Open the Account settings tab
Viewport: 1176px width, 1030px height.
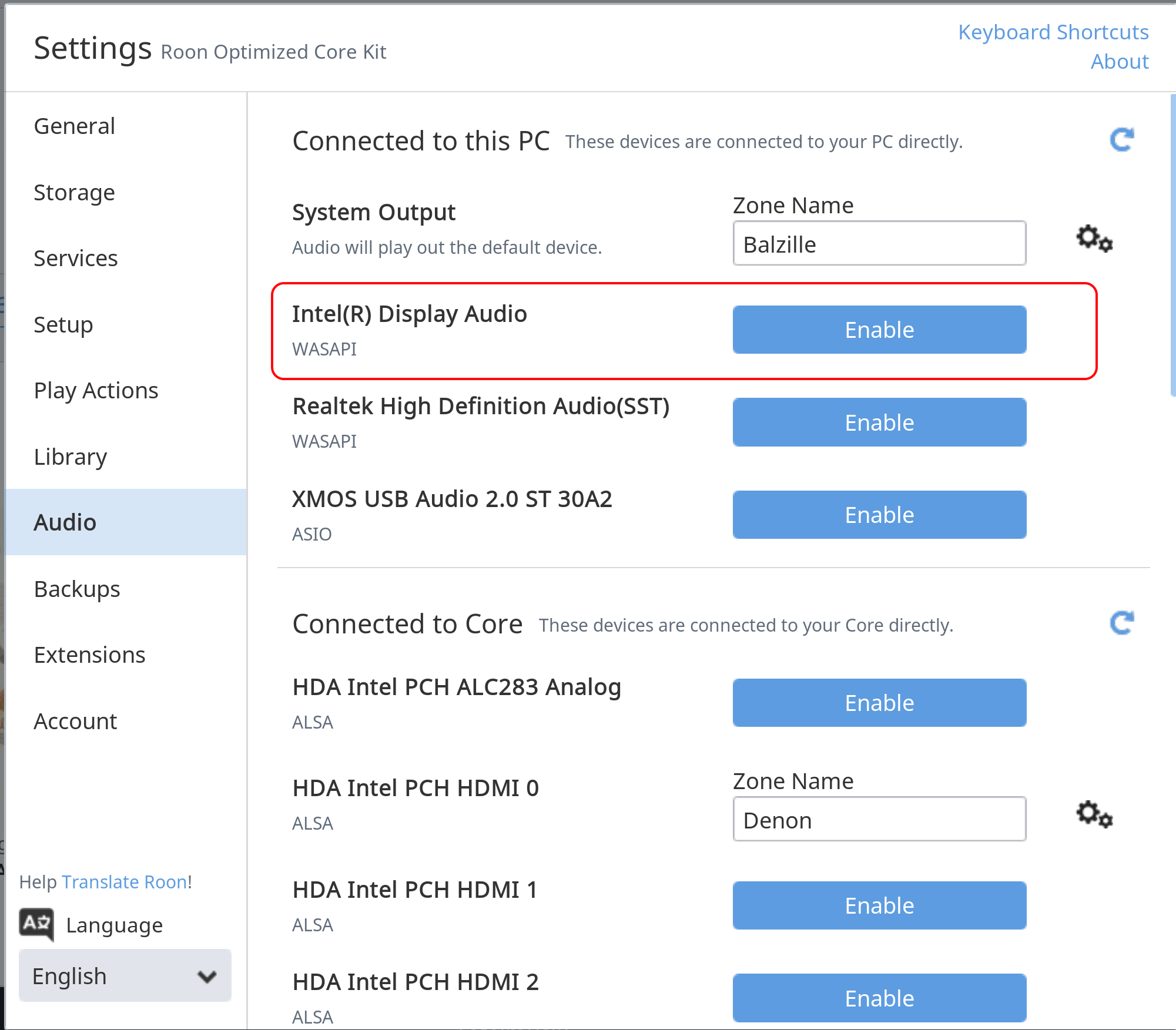[x=126, y=721]
